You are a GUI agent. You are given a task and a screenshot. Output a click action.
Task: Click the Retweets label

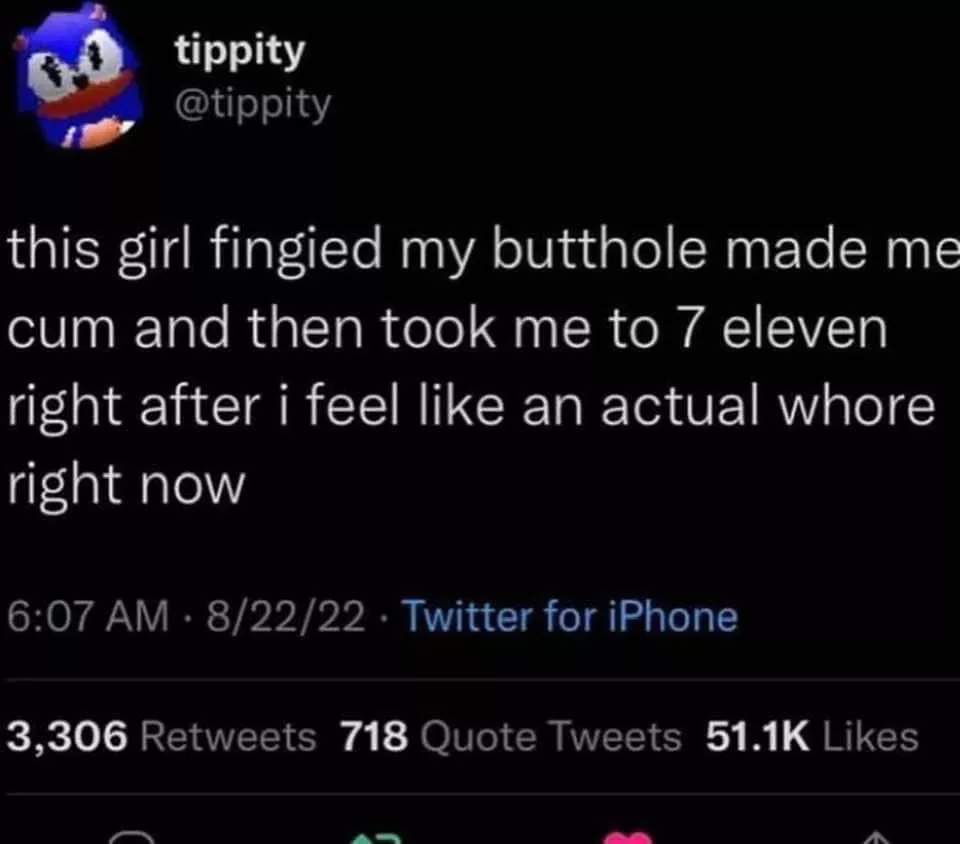(229, 738)
